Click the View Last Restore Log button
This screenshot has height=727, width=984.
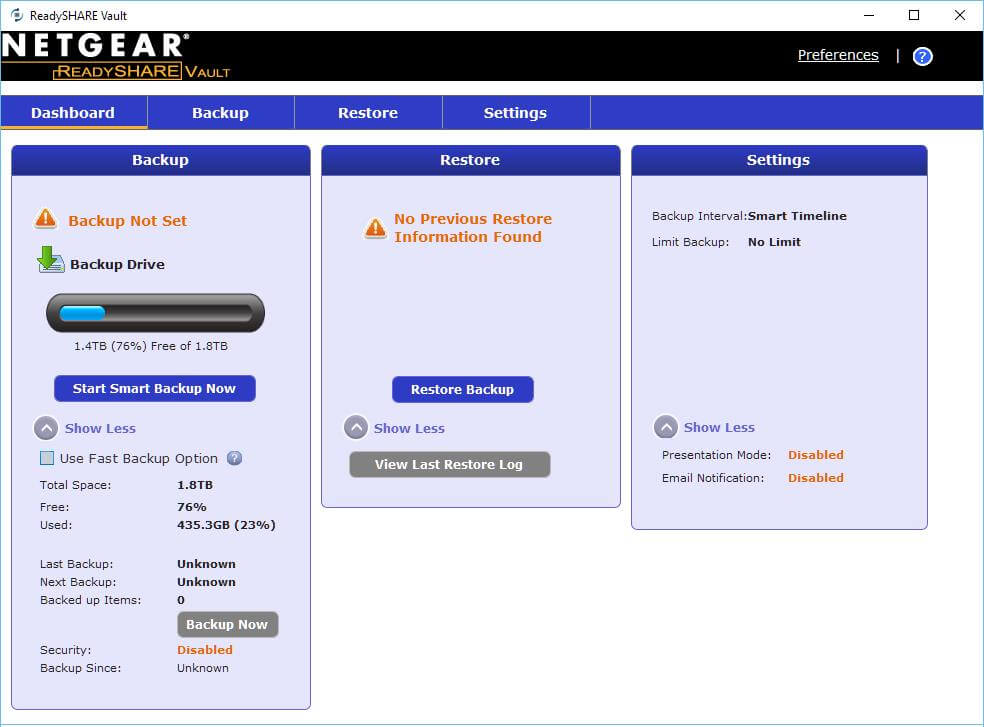coord(449,465)
